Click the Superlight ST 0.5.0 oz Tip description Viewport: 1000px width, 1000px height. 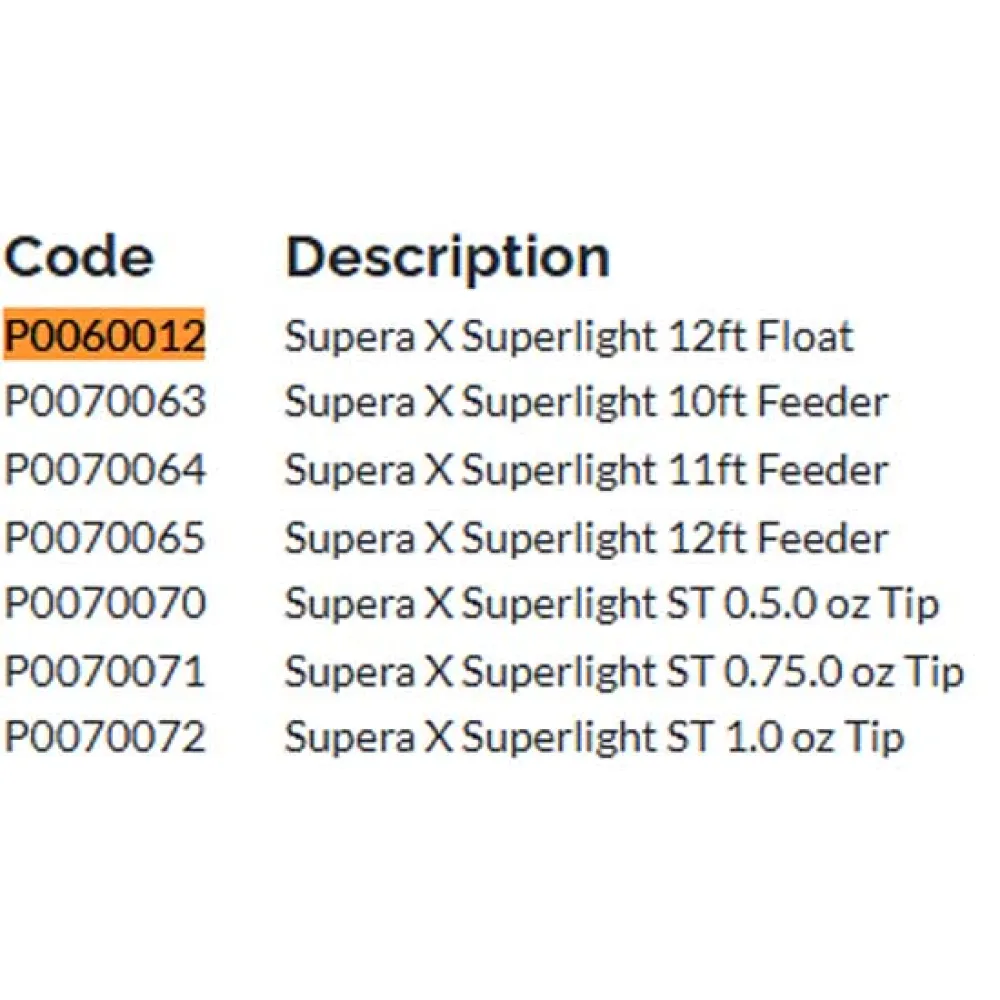click(611, 604)
